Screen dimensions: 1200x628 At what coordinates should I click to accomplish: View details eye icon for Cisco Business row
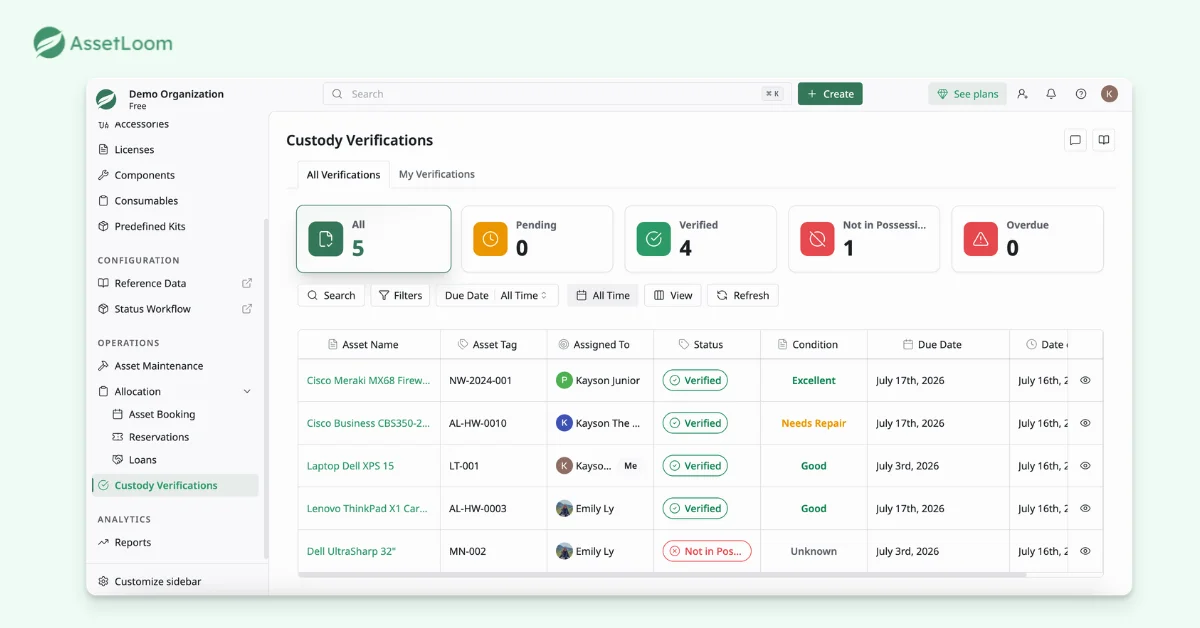1085,423
